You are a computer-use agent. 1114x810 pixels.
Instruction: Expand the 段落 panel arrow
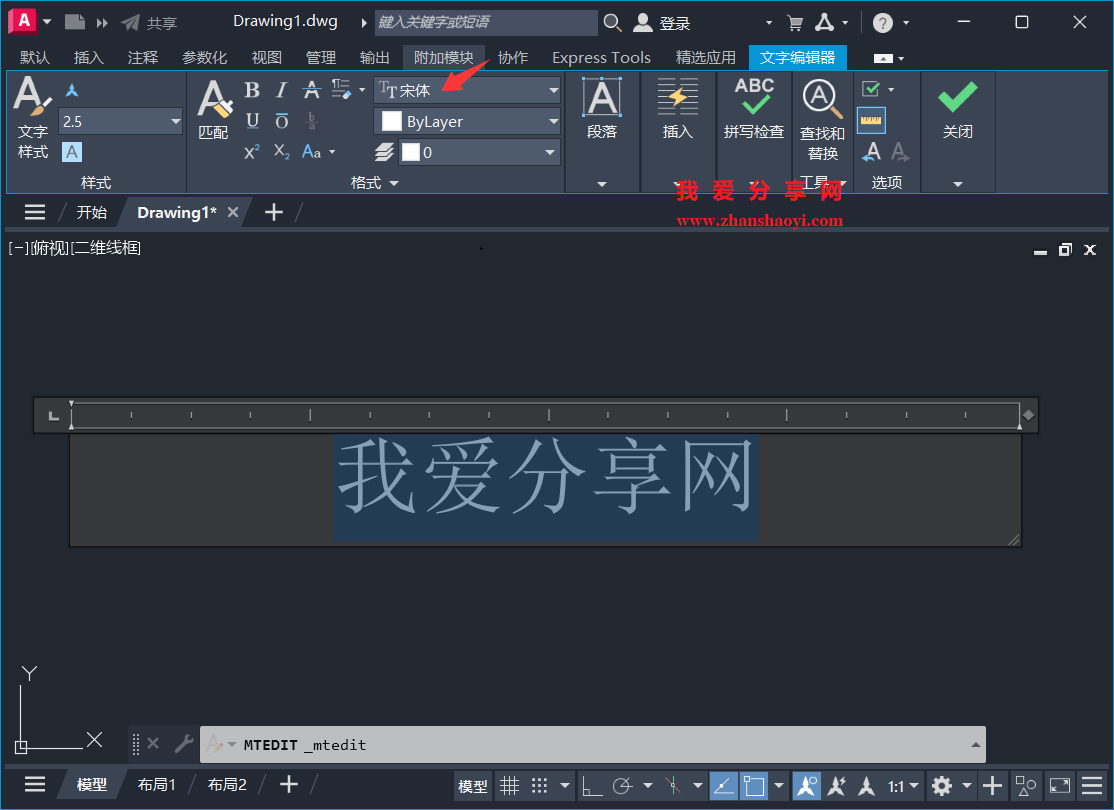tap(602, 184)
